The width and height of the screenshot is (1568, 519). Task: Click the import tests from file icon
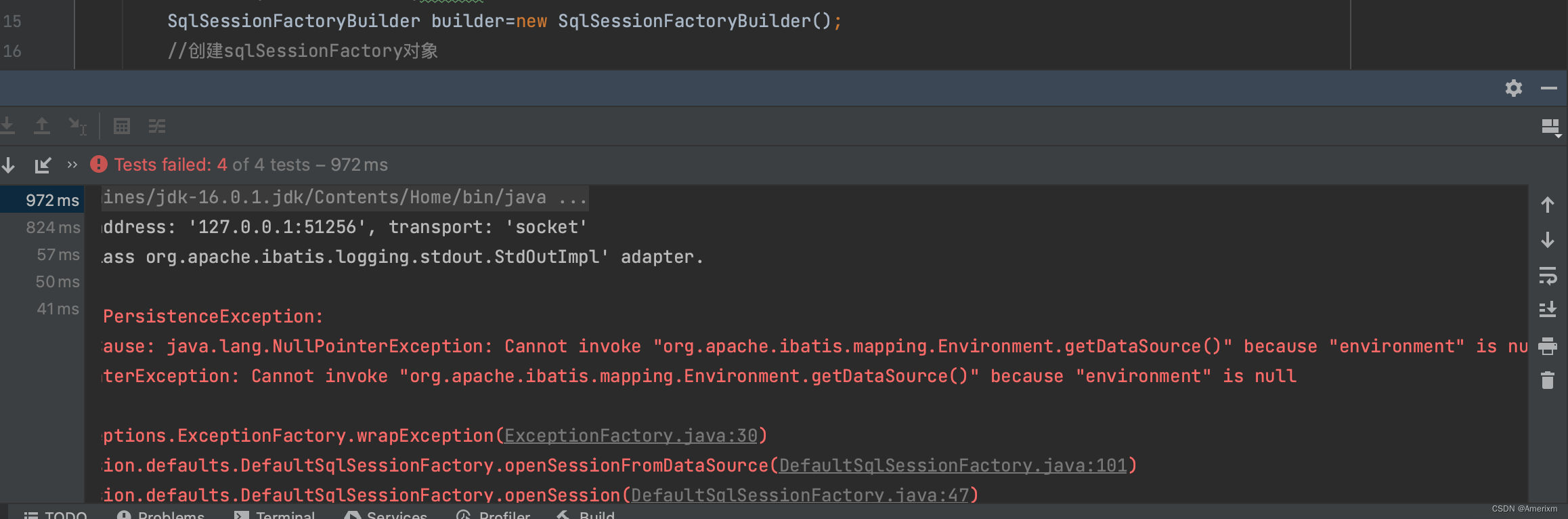coord(43,165)
